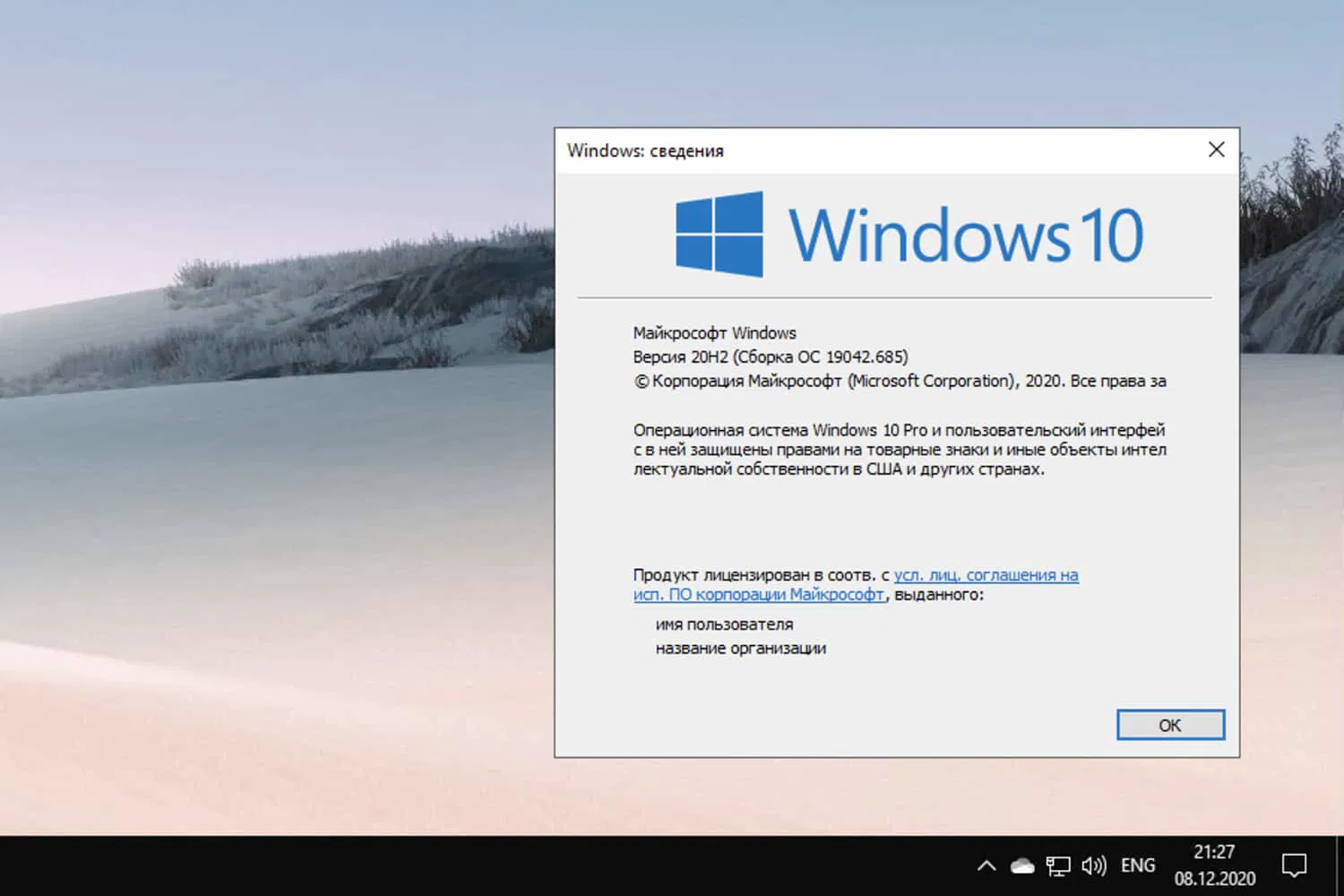Click the "название организации" line
This screenshot has width=1344, height=896.
tap(741, 648)
